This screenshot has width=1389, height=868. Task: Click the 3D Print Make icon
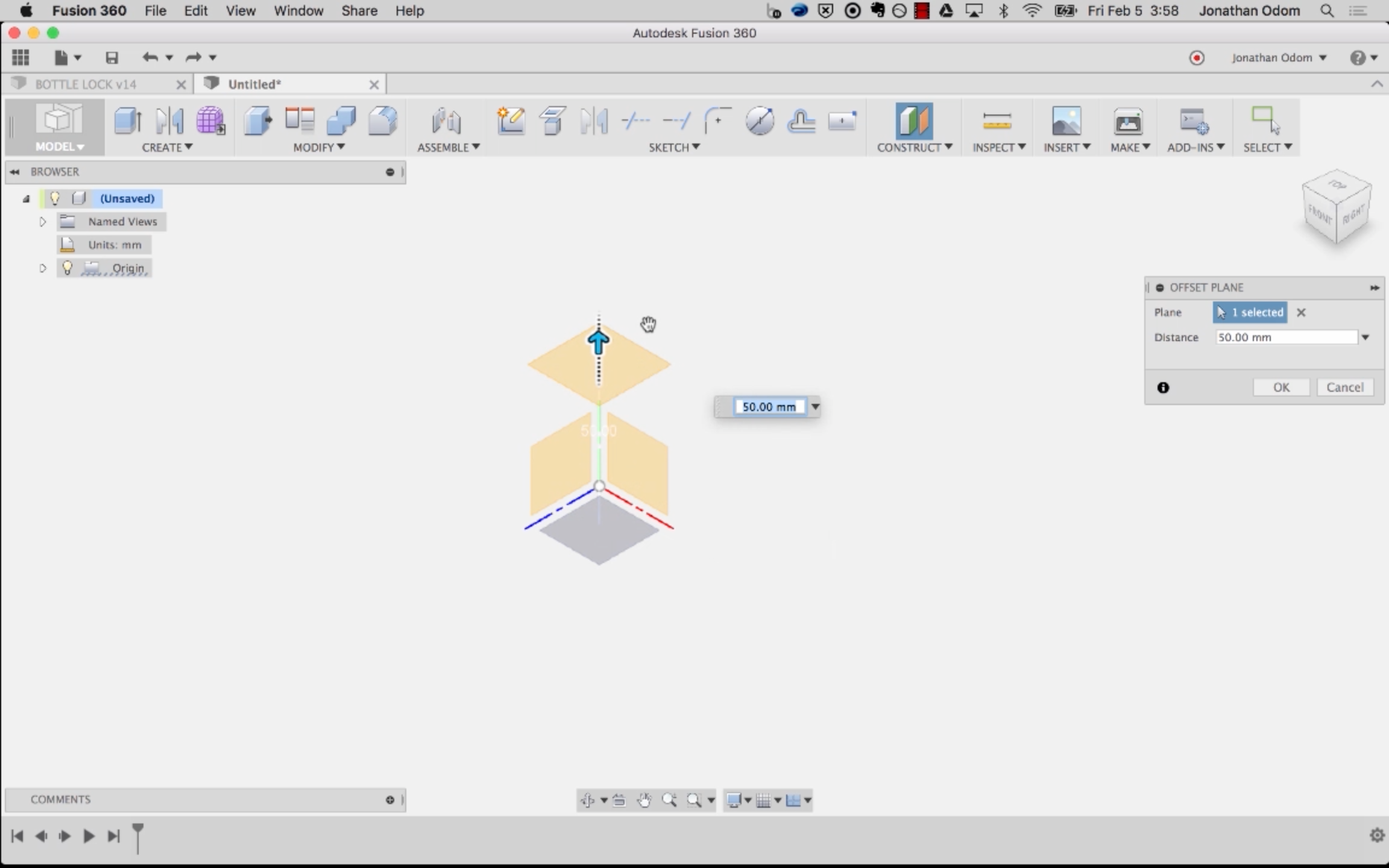(1128, 121)
